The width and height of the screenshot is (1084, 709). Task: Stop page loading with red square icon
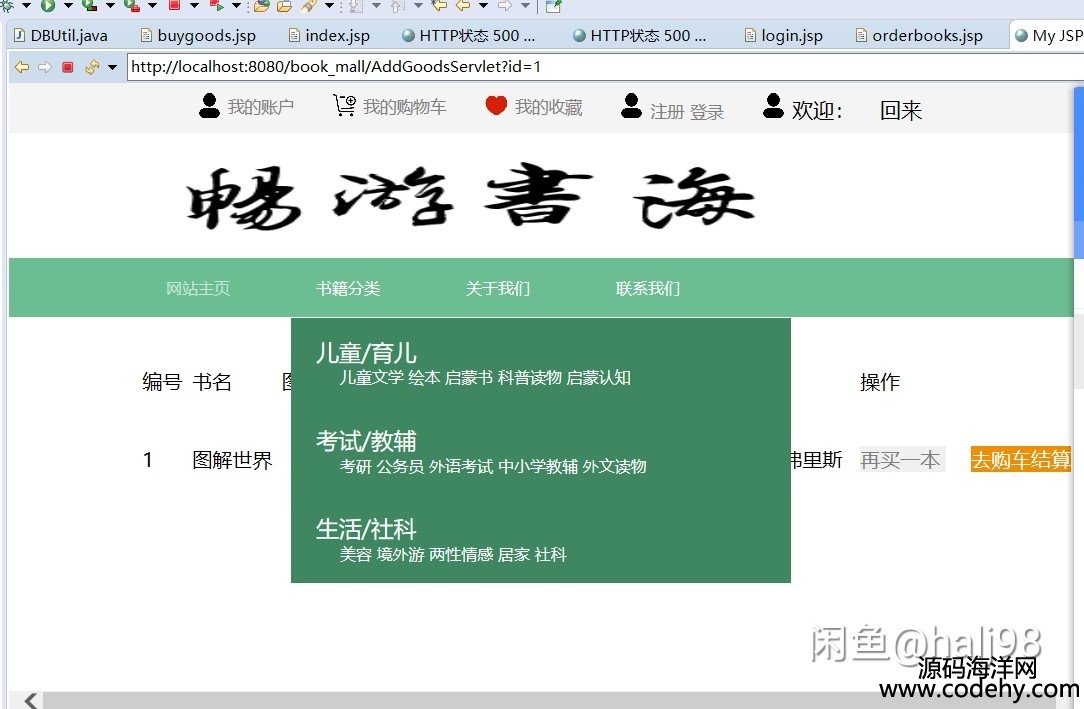point(68,67)
